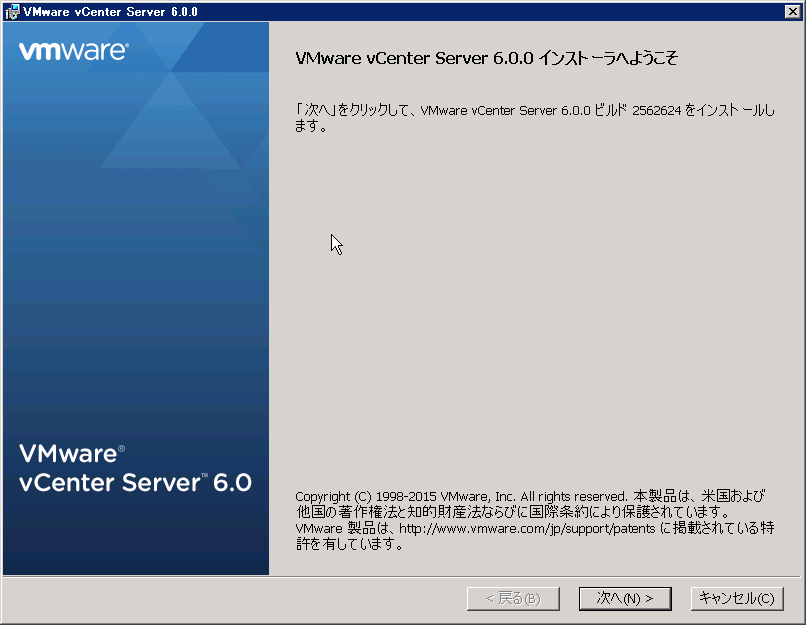Click the 次へ(N) > button

[x=625, y=599]
